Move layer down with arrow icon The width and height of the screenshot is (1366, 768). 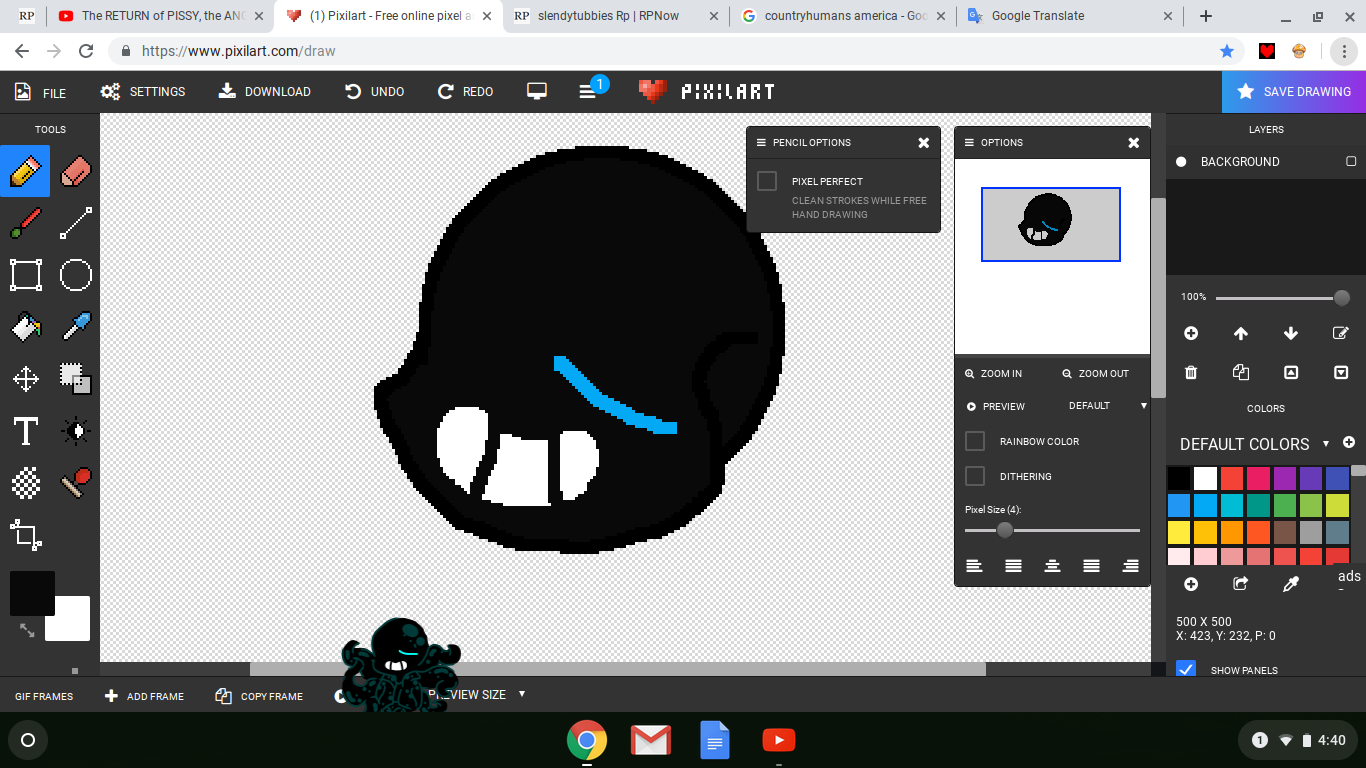(x=1291, y=333)
